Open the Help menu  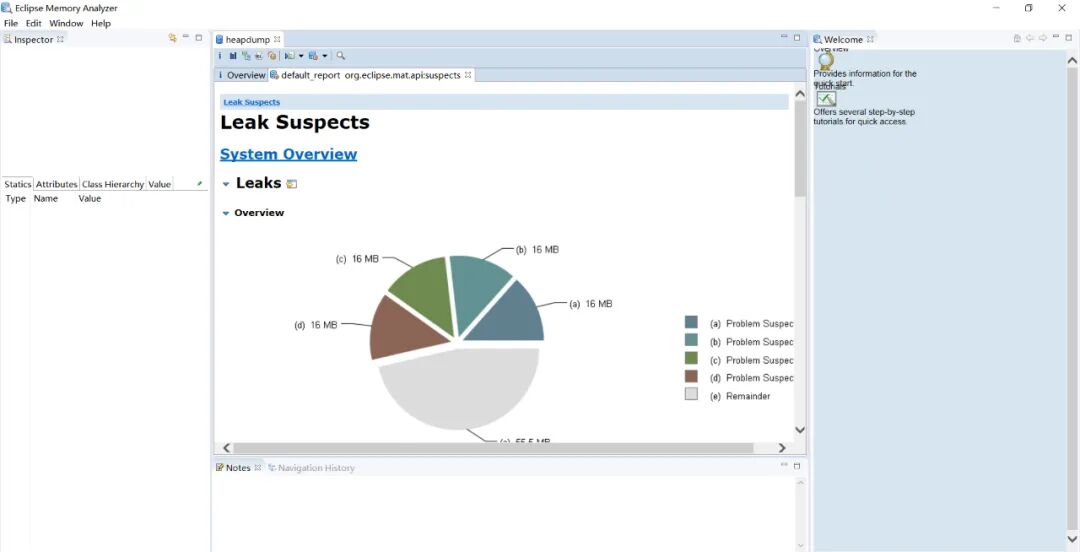pyautogui.click(x=101, y=23)
